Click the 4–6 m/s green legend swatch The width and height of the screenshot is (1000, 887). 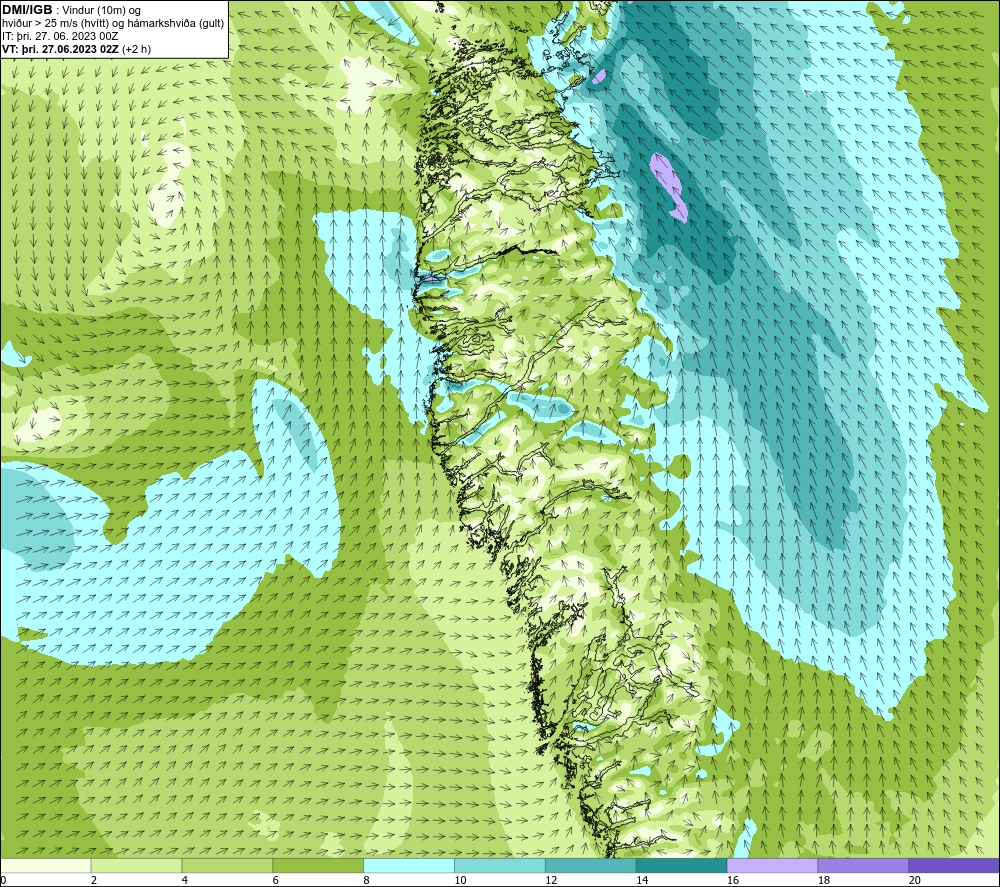[x=227, y=865]
